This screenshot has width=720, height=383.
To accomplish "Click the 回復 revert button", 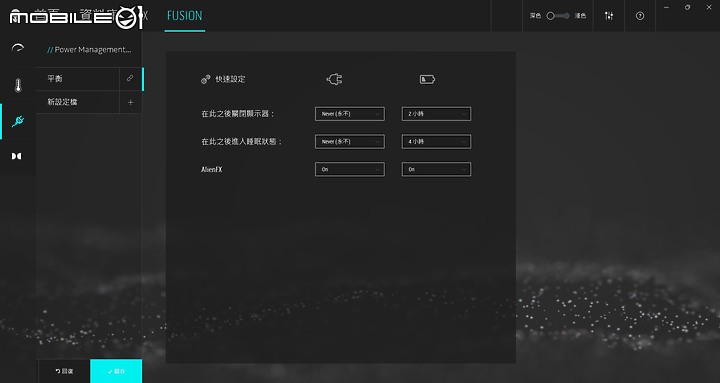I will 64,371.
